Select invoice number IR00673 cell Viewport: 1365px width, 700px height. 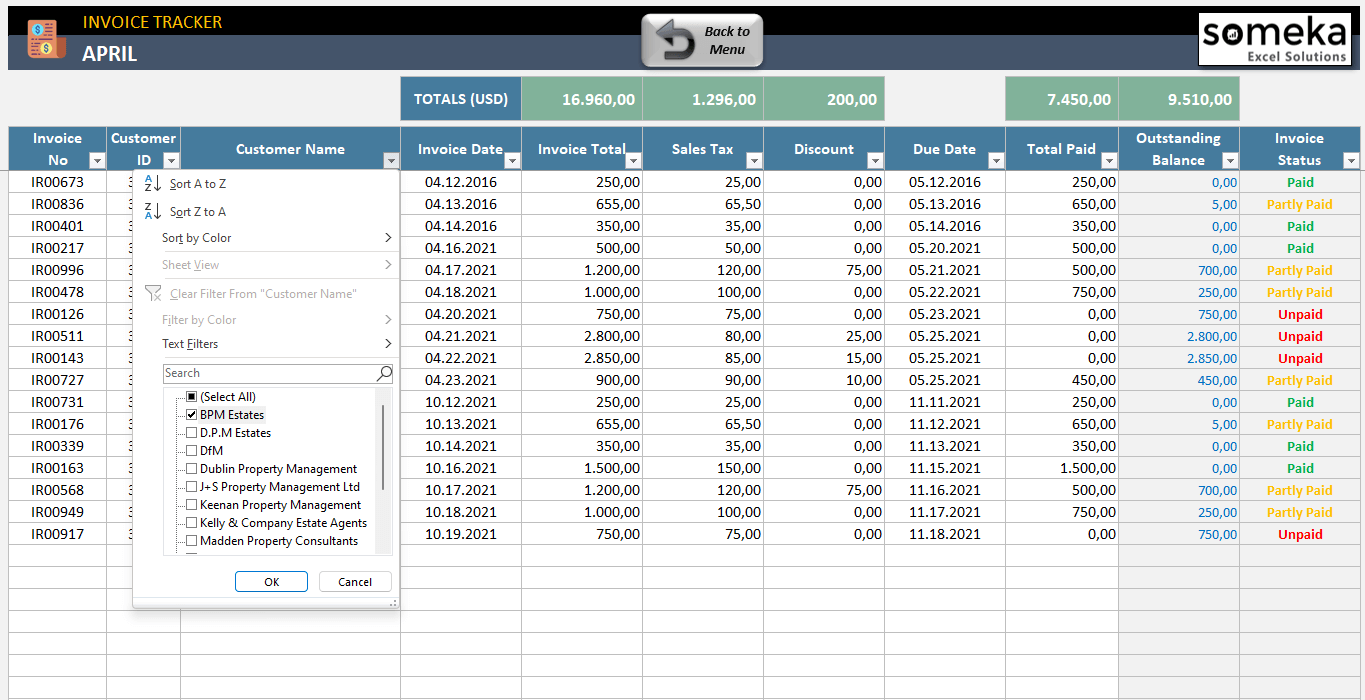coord(58,182)
